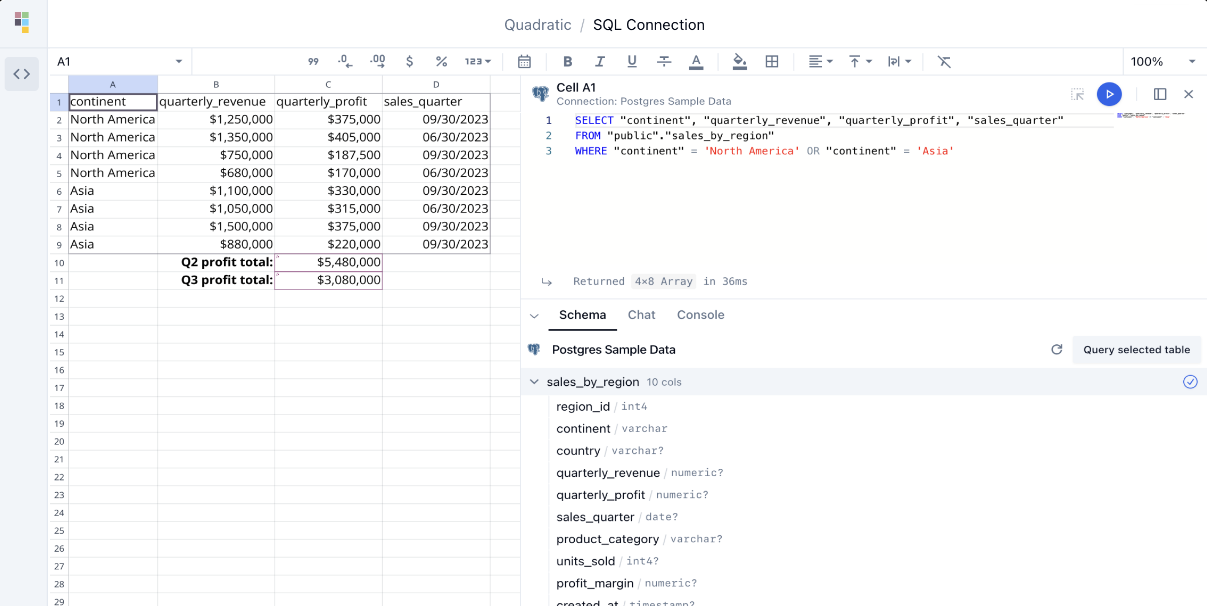This screenshot has width=1207, height=606.
Task: Select cell with $5,480,000
Action: (329, 262)
